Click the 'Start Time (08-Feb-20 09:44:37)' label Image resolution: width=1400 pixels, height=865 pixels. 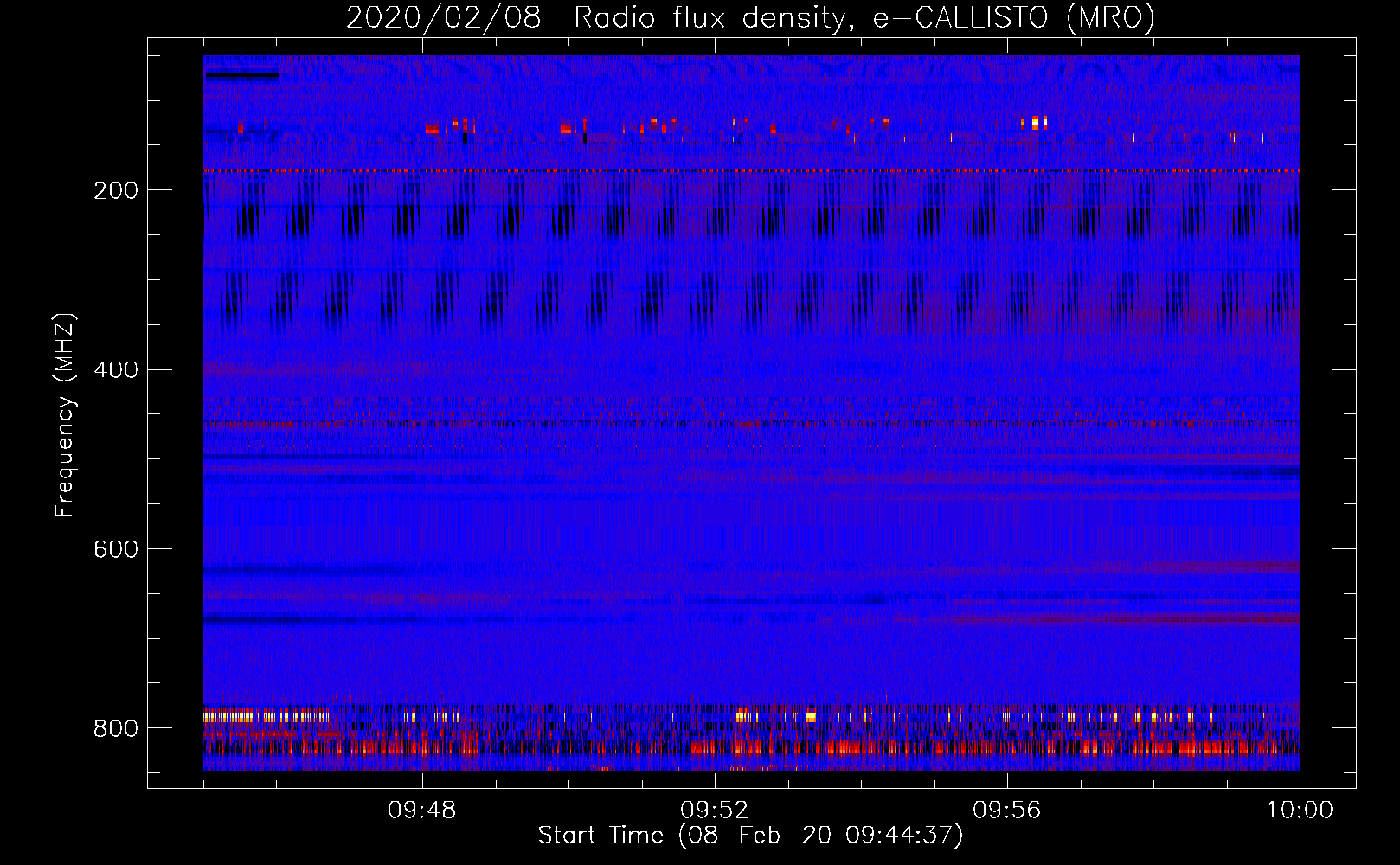(750, 836)
